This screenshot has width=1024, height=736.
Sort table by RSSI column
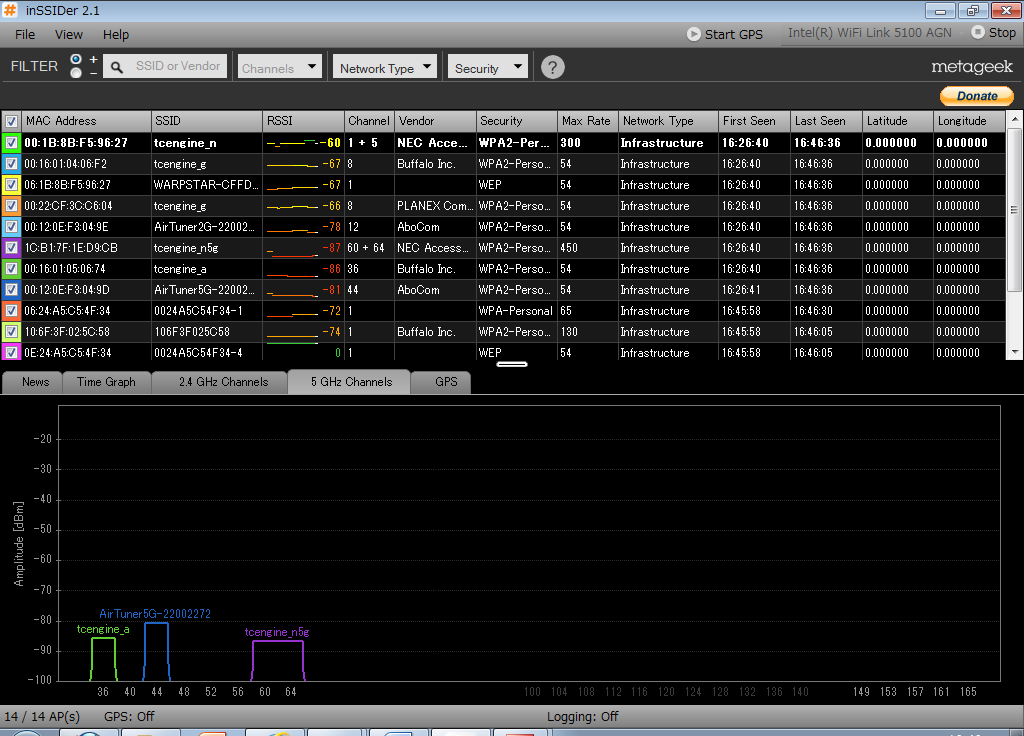(304, 121)
